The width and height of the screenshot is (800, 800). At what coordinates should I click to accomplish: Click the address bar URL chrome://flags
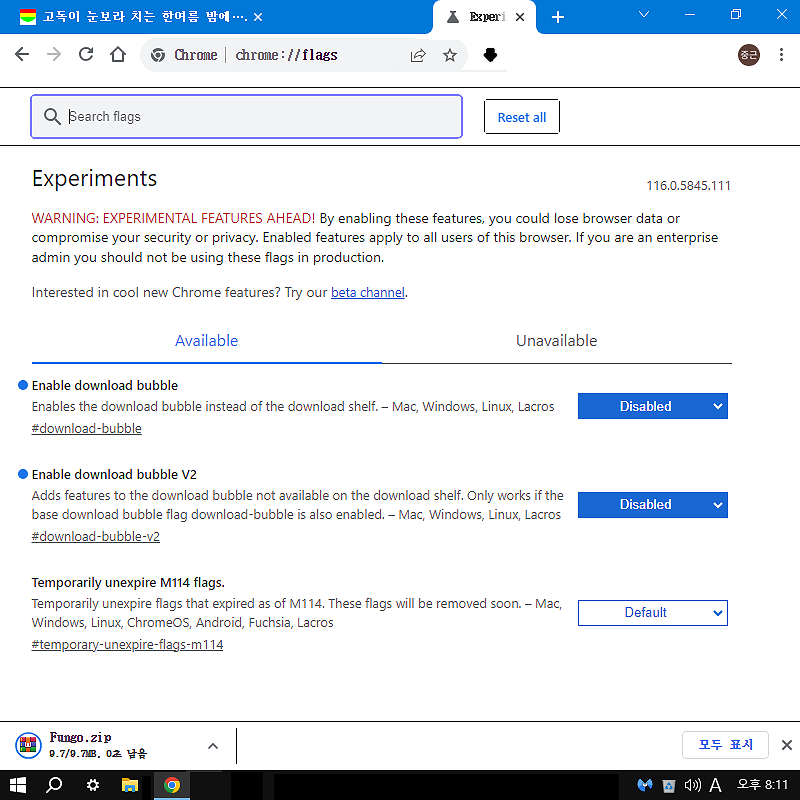[286, 55]
